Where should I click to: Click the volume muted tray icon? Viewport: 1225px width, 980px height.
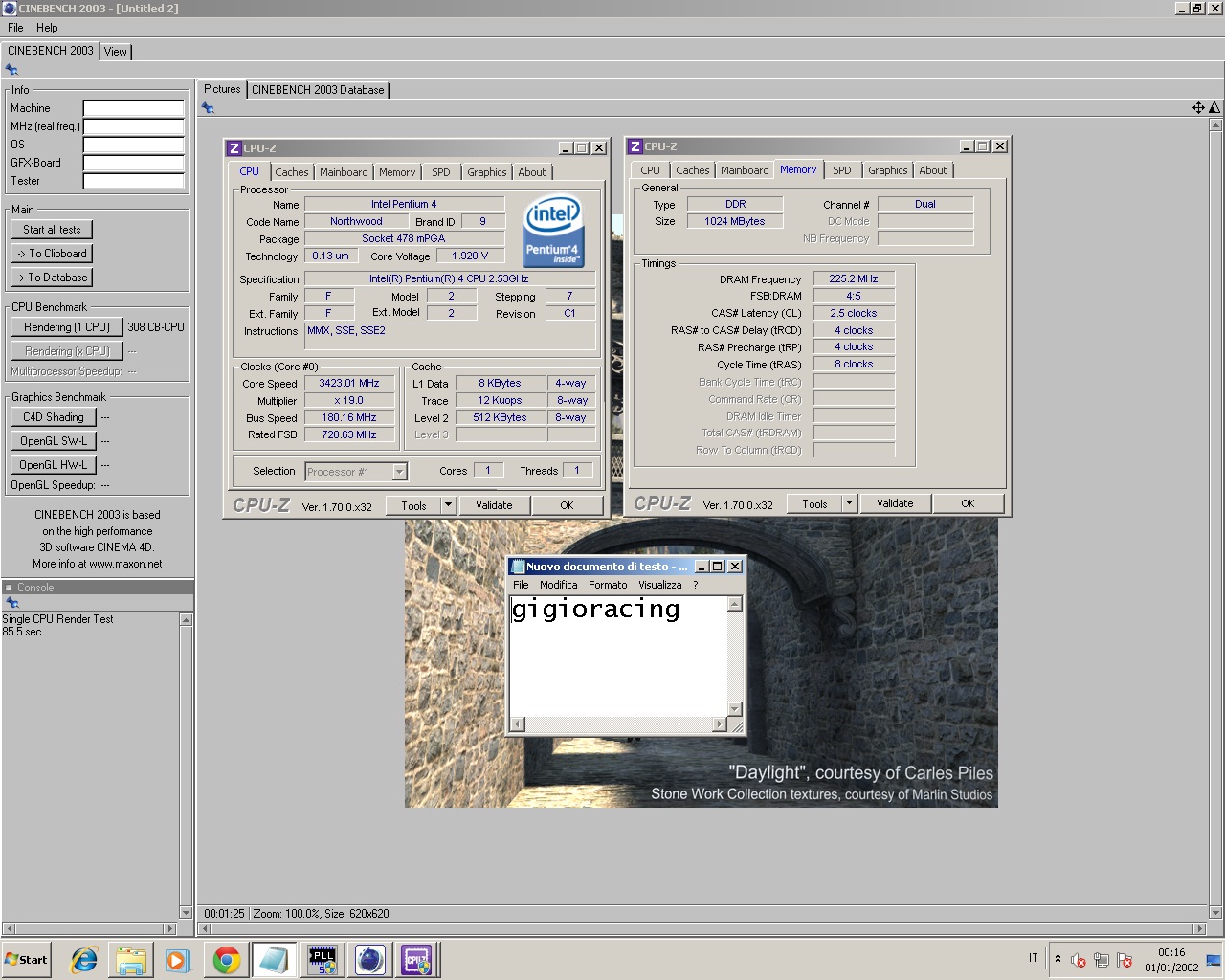(1079, 960)
